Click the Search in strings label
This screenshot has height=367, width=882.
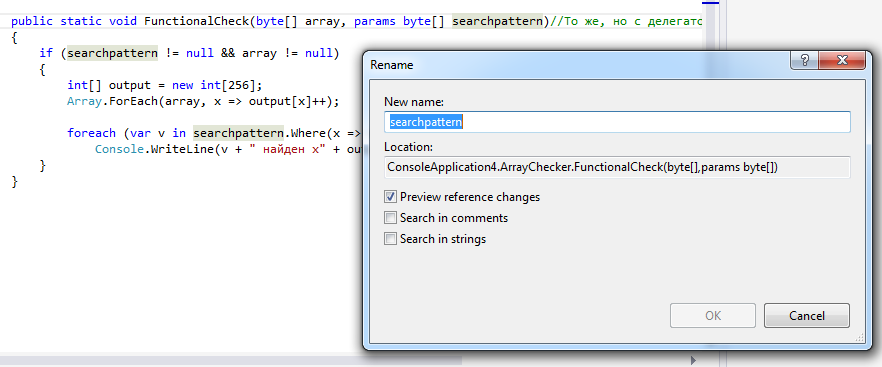click(443, 239)
